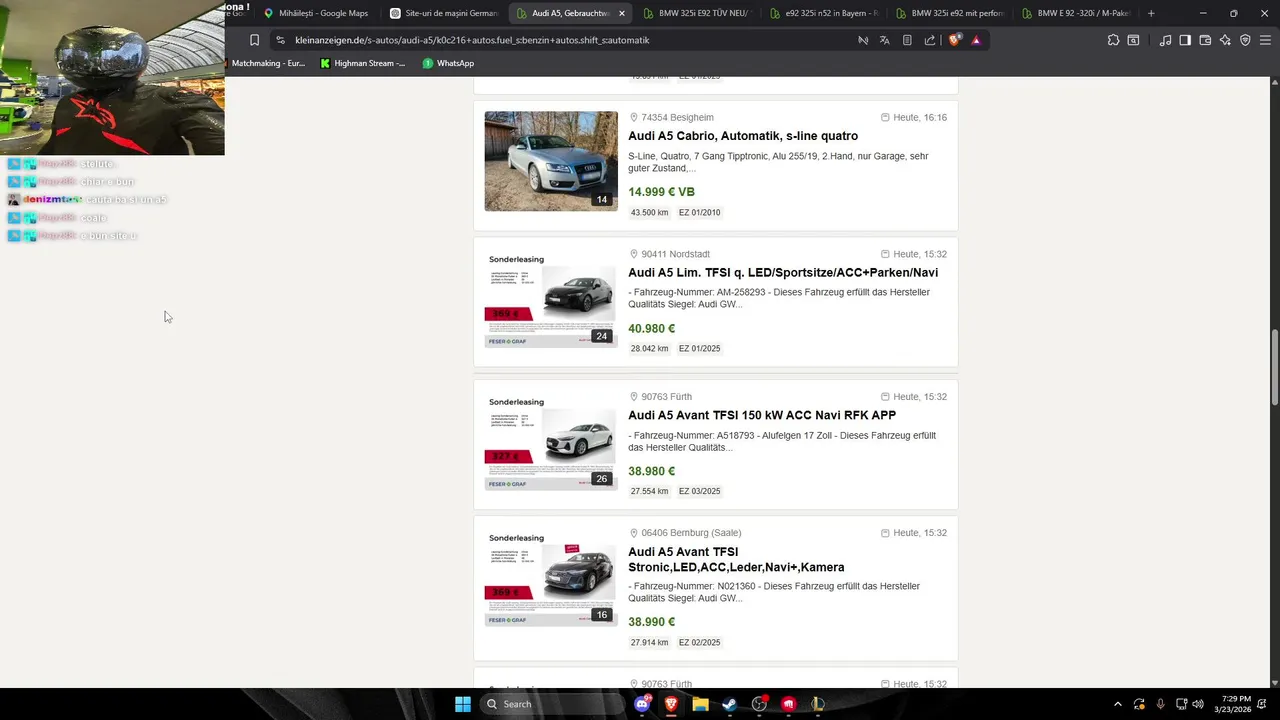Switch to BMW 325i e92 mit perfor tab
The height and width of the screenshot is (720, 1280).
pyautogui.click(x=950, y=13)
